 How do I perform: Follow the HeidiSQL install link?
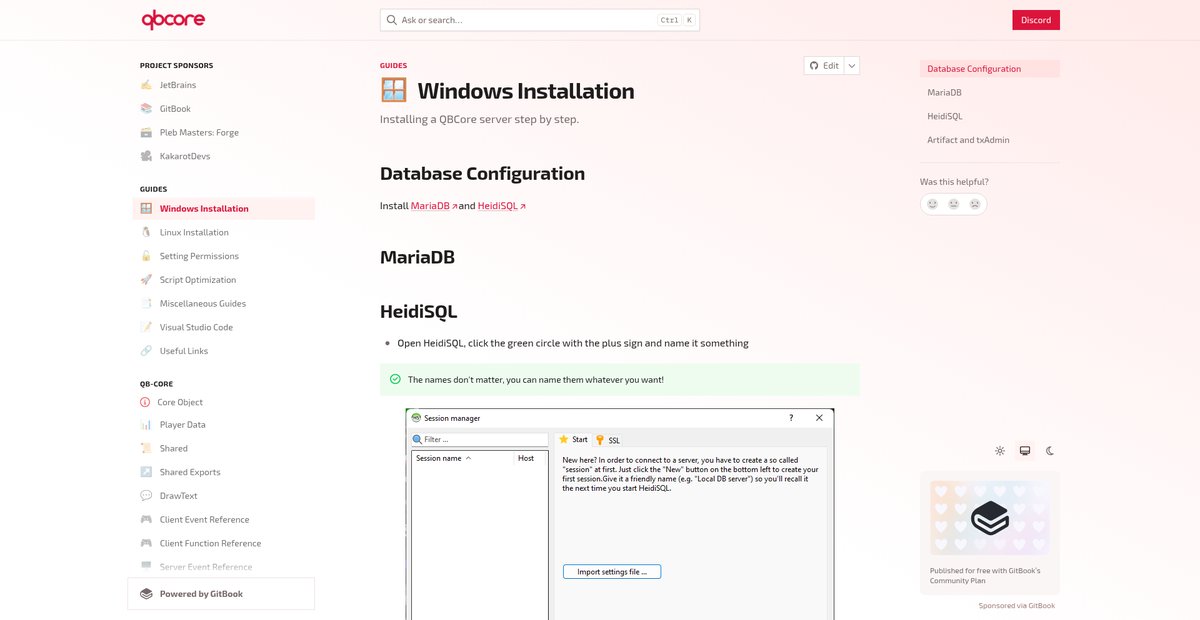pos(501,206)
